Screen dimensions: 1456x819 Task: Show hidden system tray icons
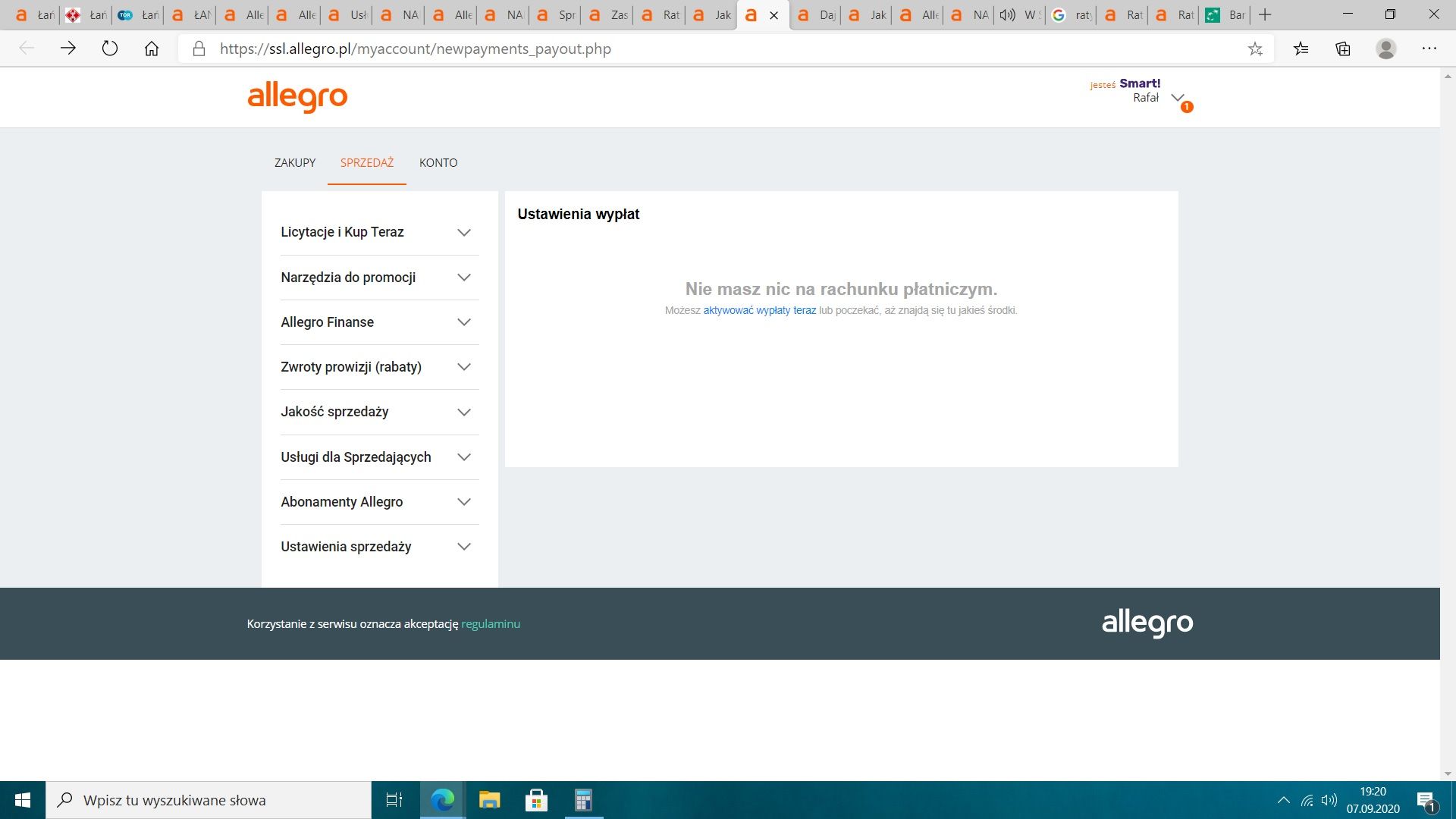click(x=1283, y=800)
